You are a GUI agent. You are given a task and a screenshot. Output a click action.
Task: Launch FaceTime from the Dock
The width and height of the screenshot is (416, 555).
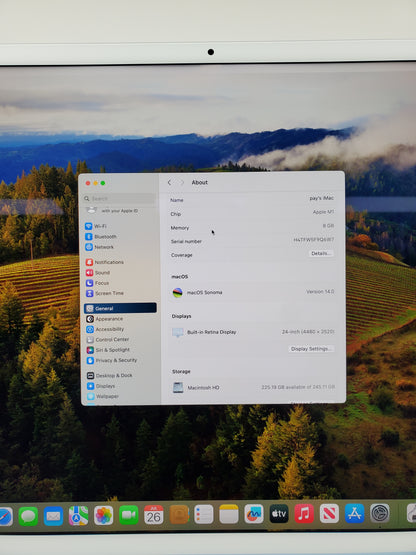[129, 515]
